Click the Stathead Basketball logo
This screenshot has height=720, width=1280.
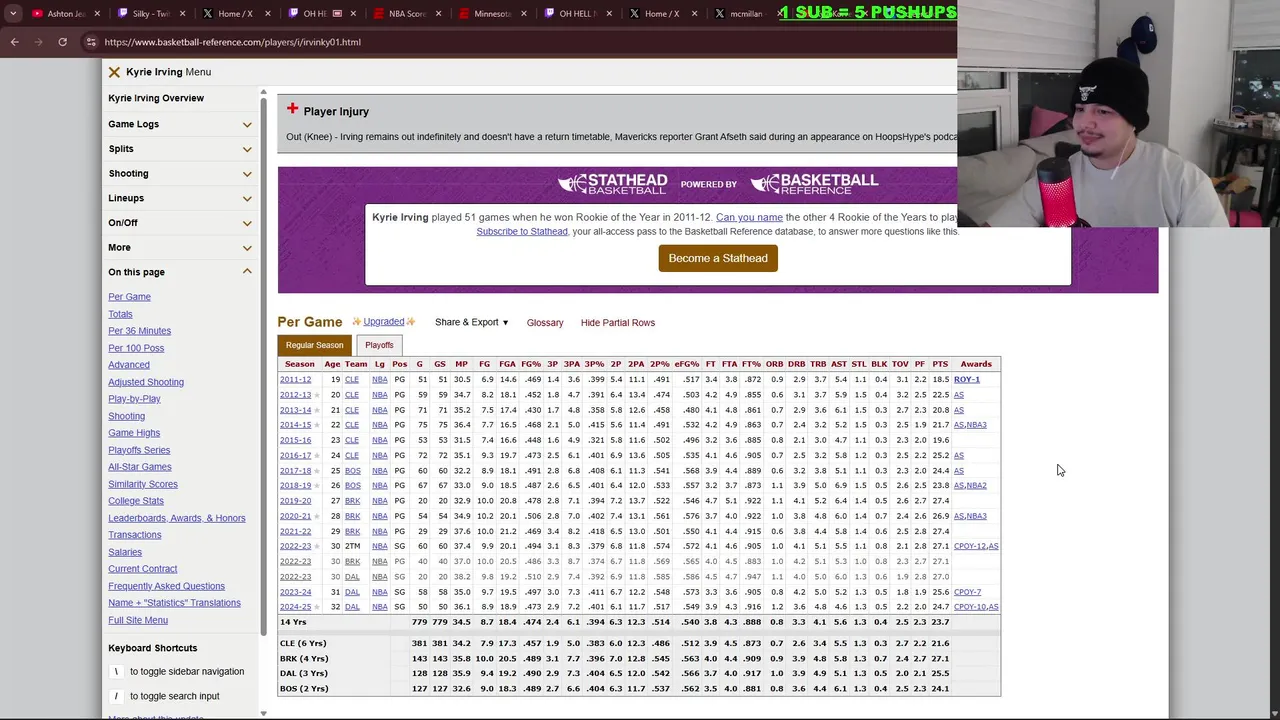(x=612, y=183)
